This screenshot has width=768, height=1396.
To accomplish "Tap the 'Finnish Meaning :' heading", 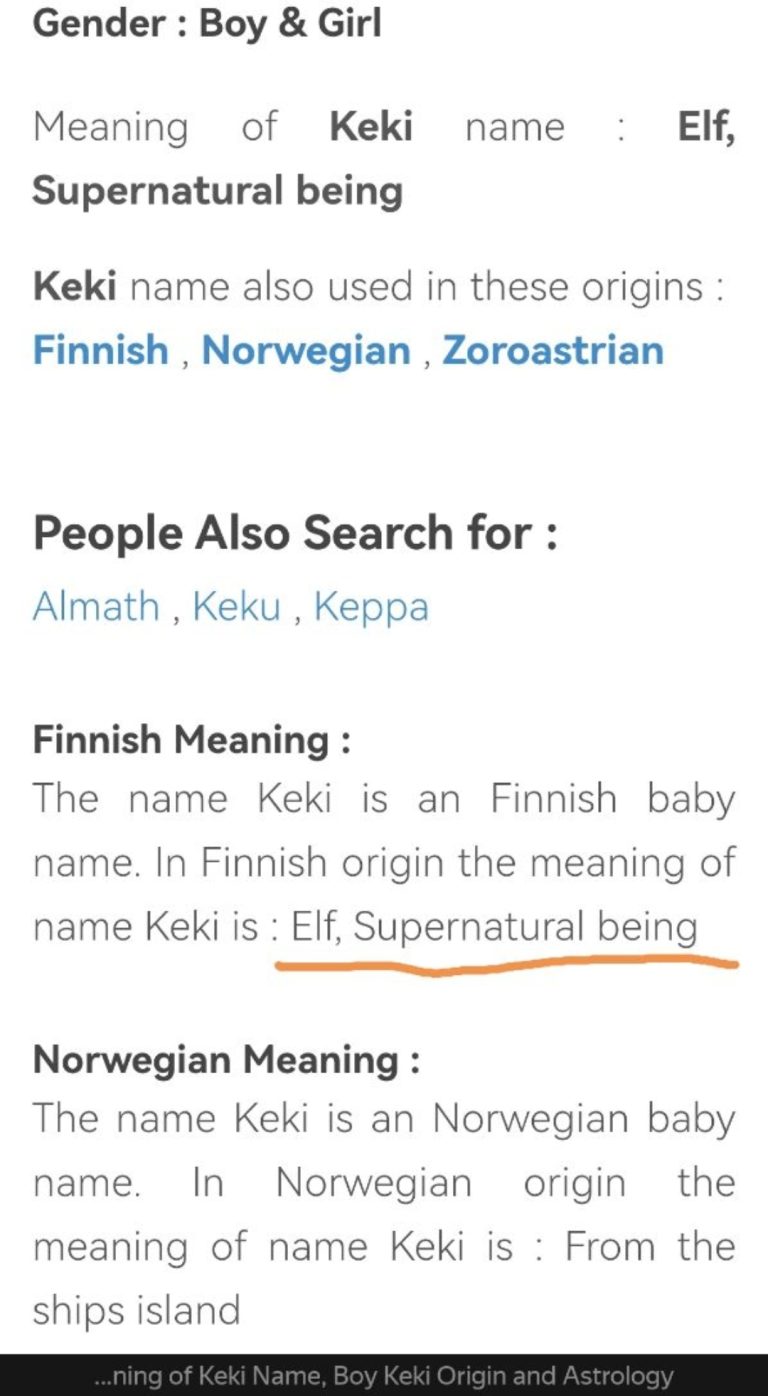I will (x=192, y=740).
